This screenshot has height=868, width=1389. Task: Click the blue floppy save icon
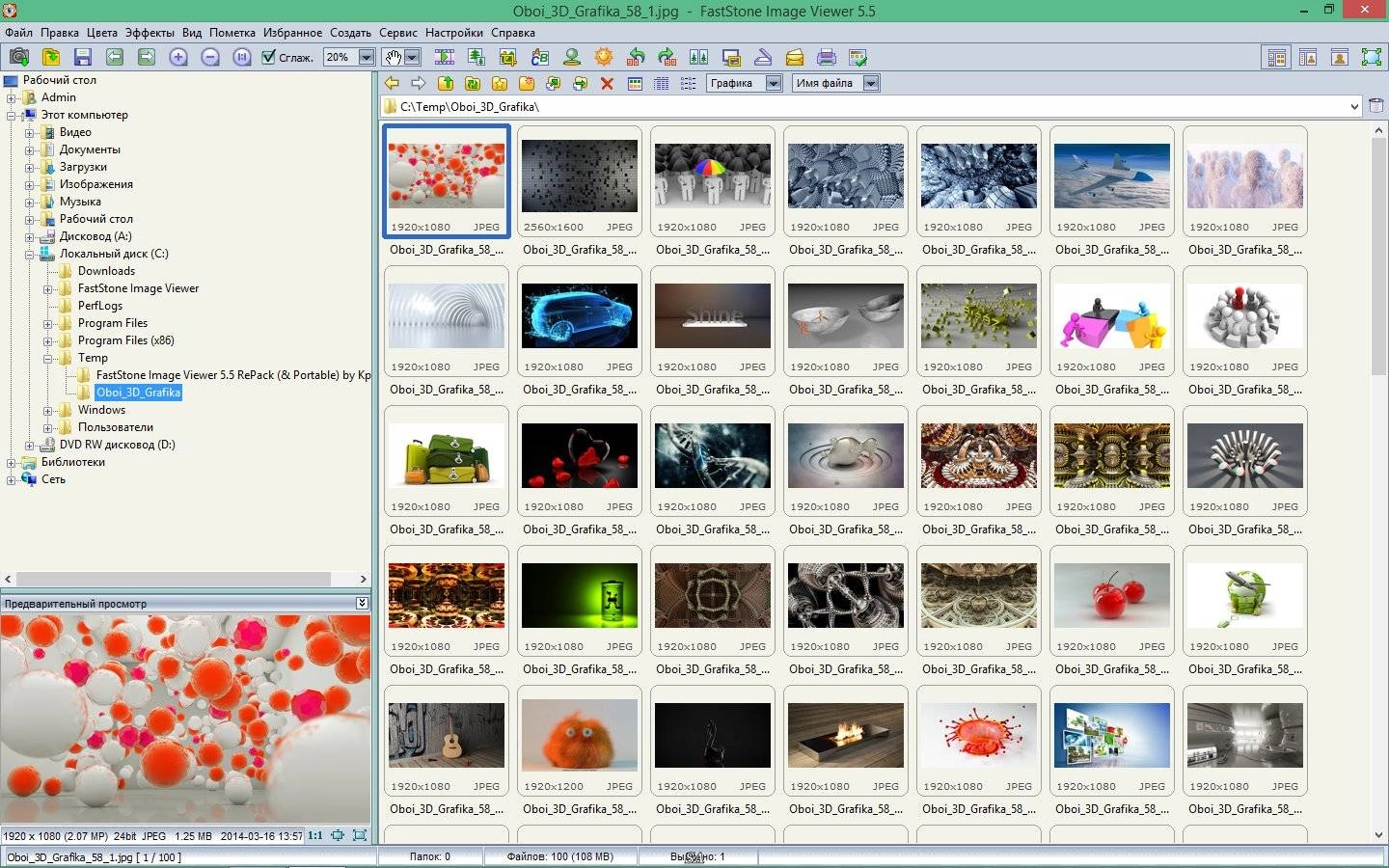point(83,57)
